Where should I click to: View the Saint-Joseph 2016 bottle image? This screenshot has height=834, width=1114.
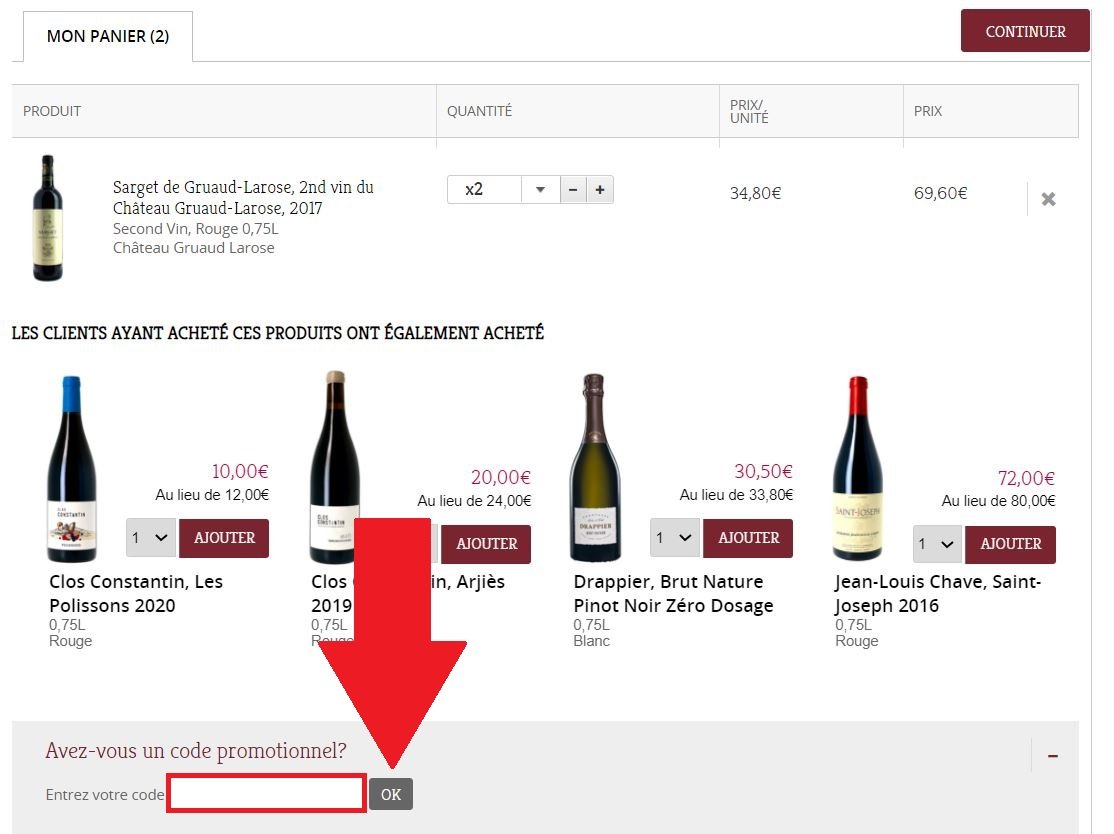click(x=858, y=468)
